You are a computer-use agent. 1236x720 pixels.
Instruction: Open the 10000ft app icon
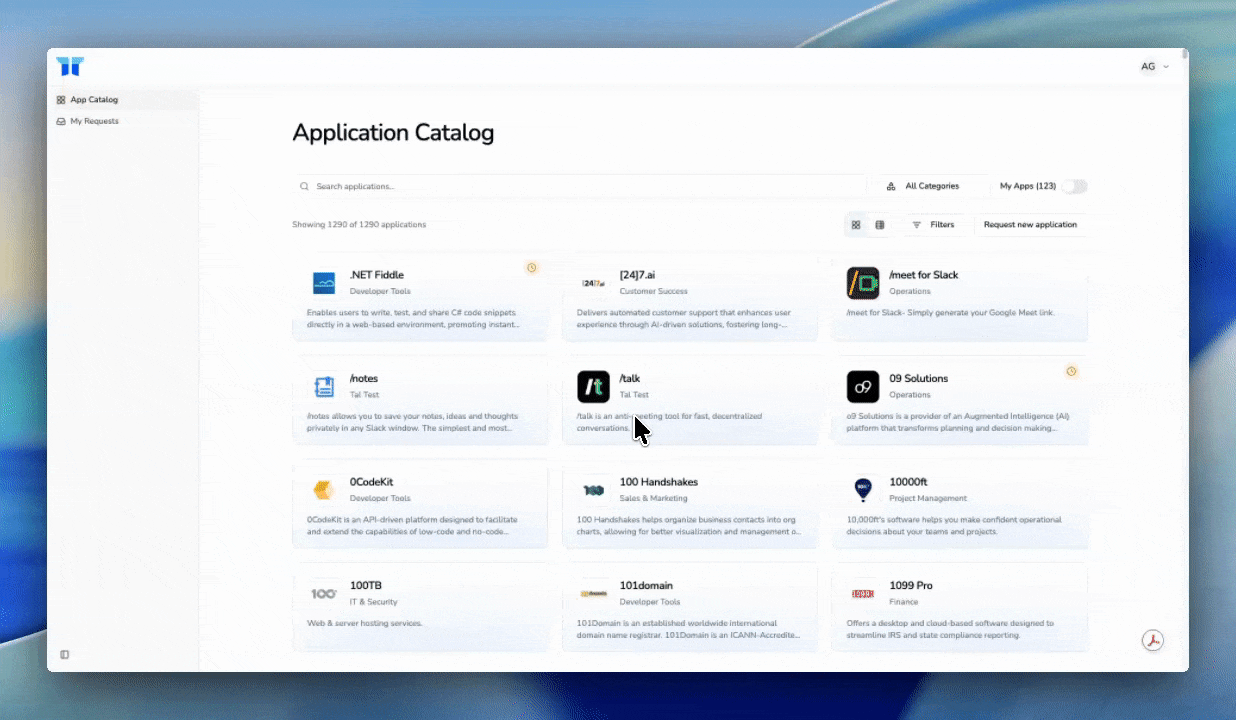(863, 490)
